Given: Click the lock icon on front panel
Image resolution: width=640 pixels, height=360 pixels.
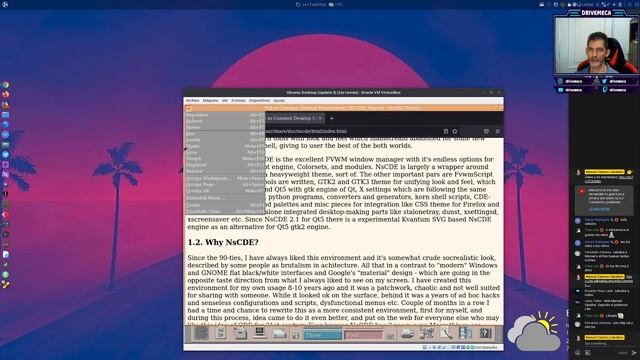Looking at the screenshot, I should coord(296,336).
